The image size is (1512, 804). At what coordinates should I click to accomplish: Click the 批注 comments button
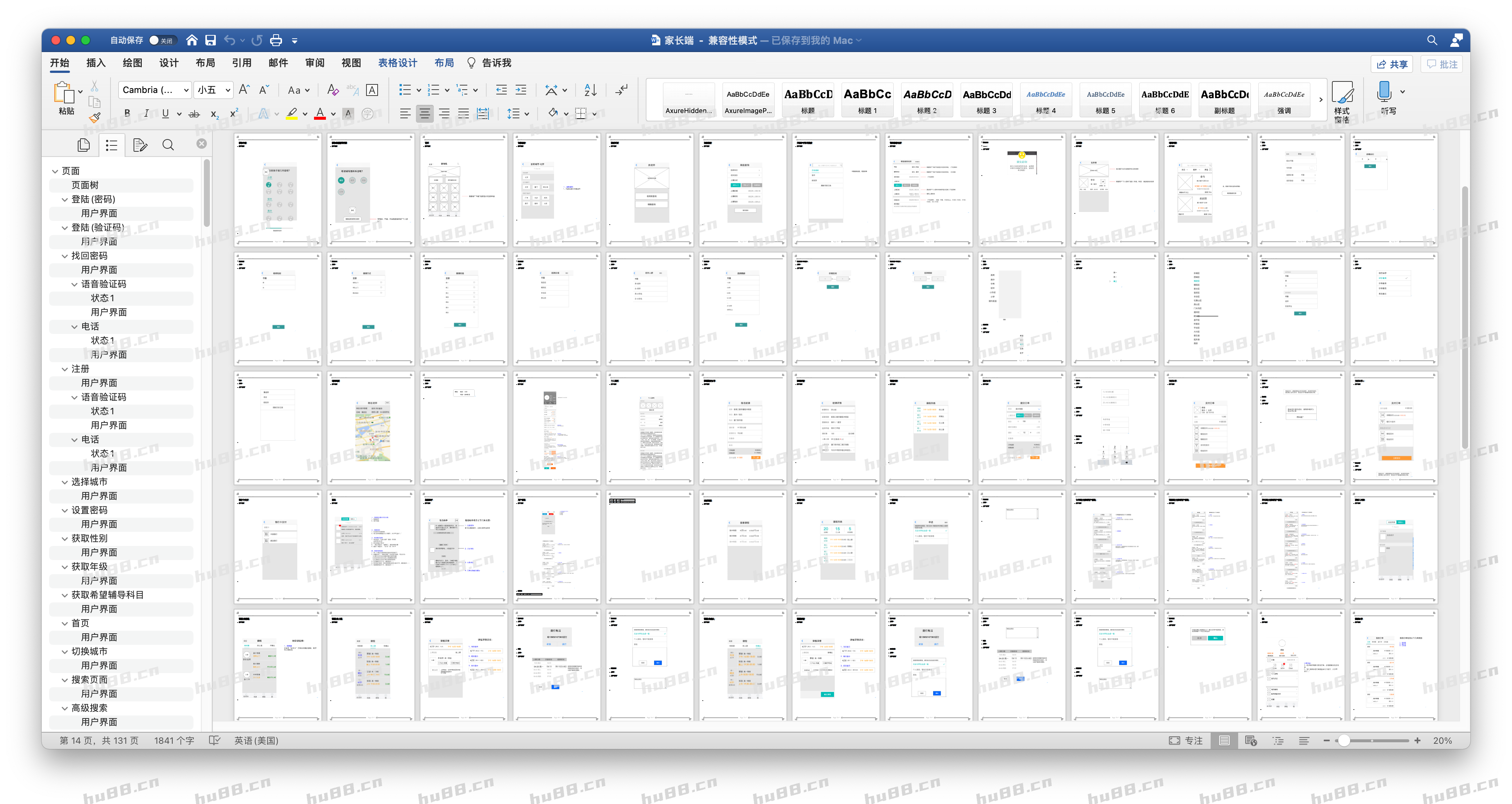[1442, 64]
